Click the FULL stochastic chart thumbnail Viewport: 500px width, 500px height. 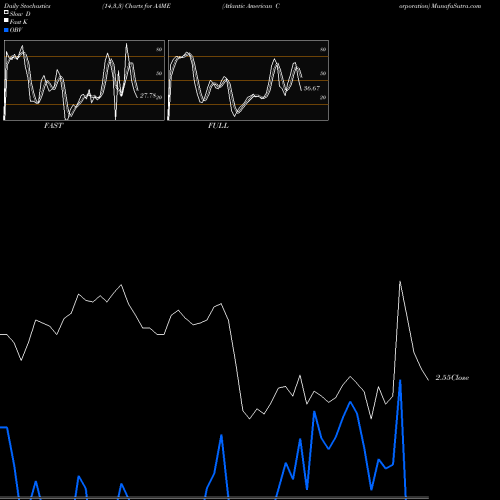pyautogui.click(x=248, y=80)
